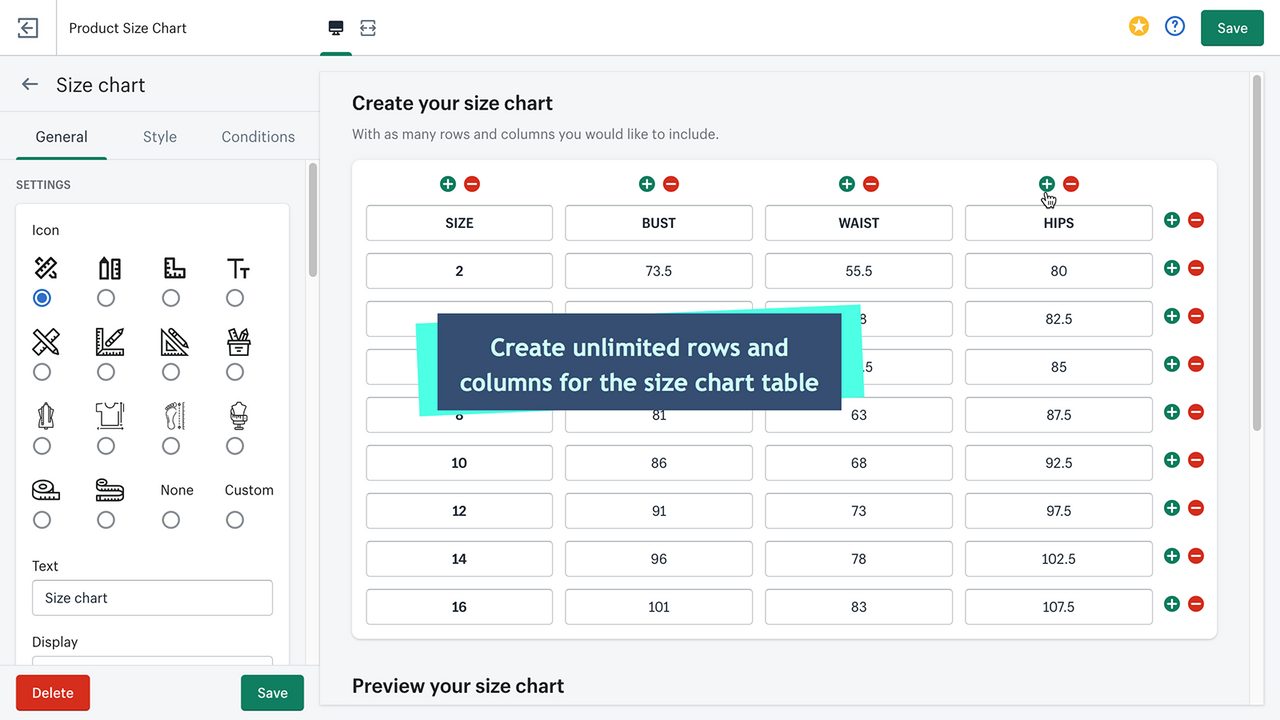This screenshot has width=1280, height=720.
Task: Save the size chart with the green Save button
Action: 272,692
